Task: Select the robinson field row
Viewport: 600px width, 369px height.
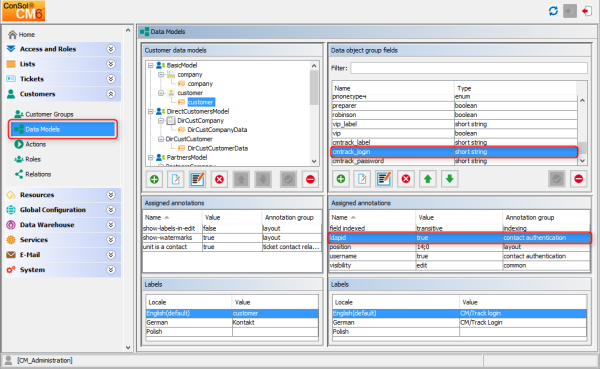Action: (454, 115)
